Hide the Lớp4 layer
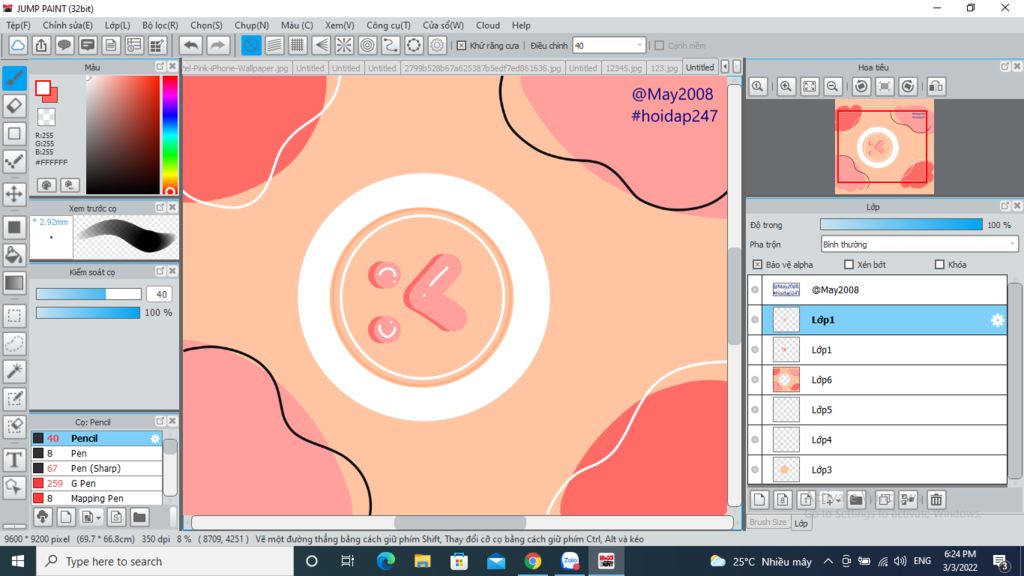This screenshot has height=576, width=1024. pos(755,440)
